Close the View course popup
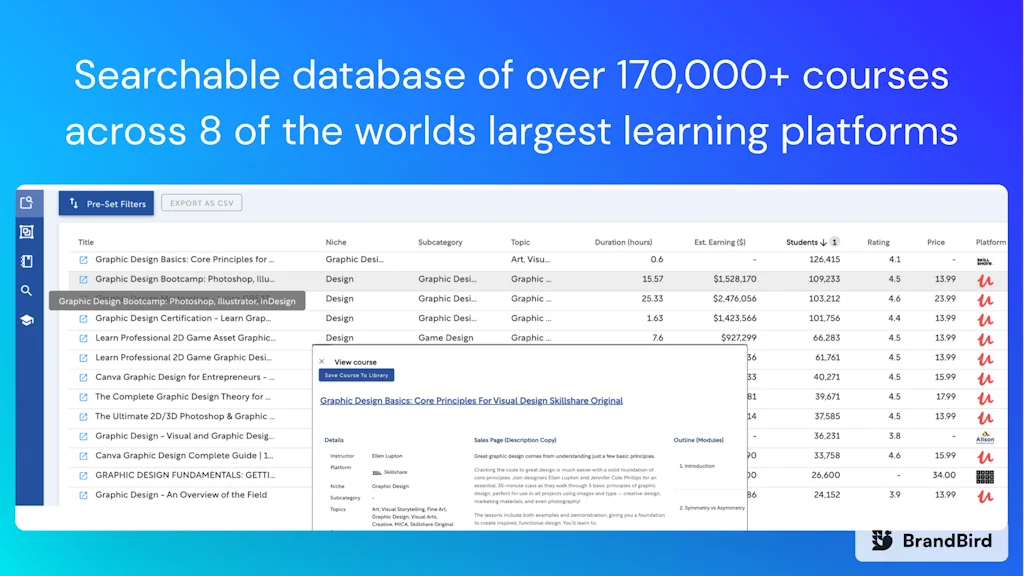Image resolution: width=1024 pixels, height=576 pixels. [x=321, y=361]
